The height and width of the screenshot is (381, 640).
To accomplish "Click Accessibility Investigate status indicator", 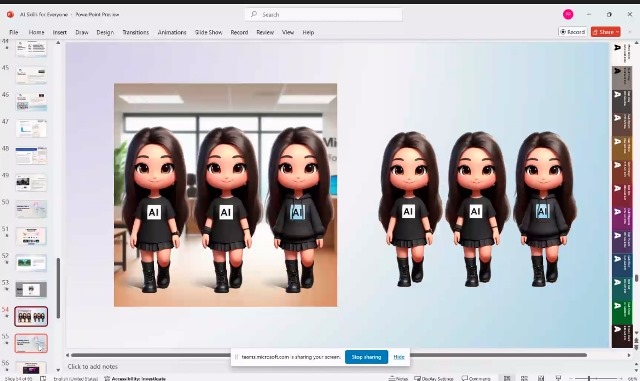I will (x=135, y=379).
